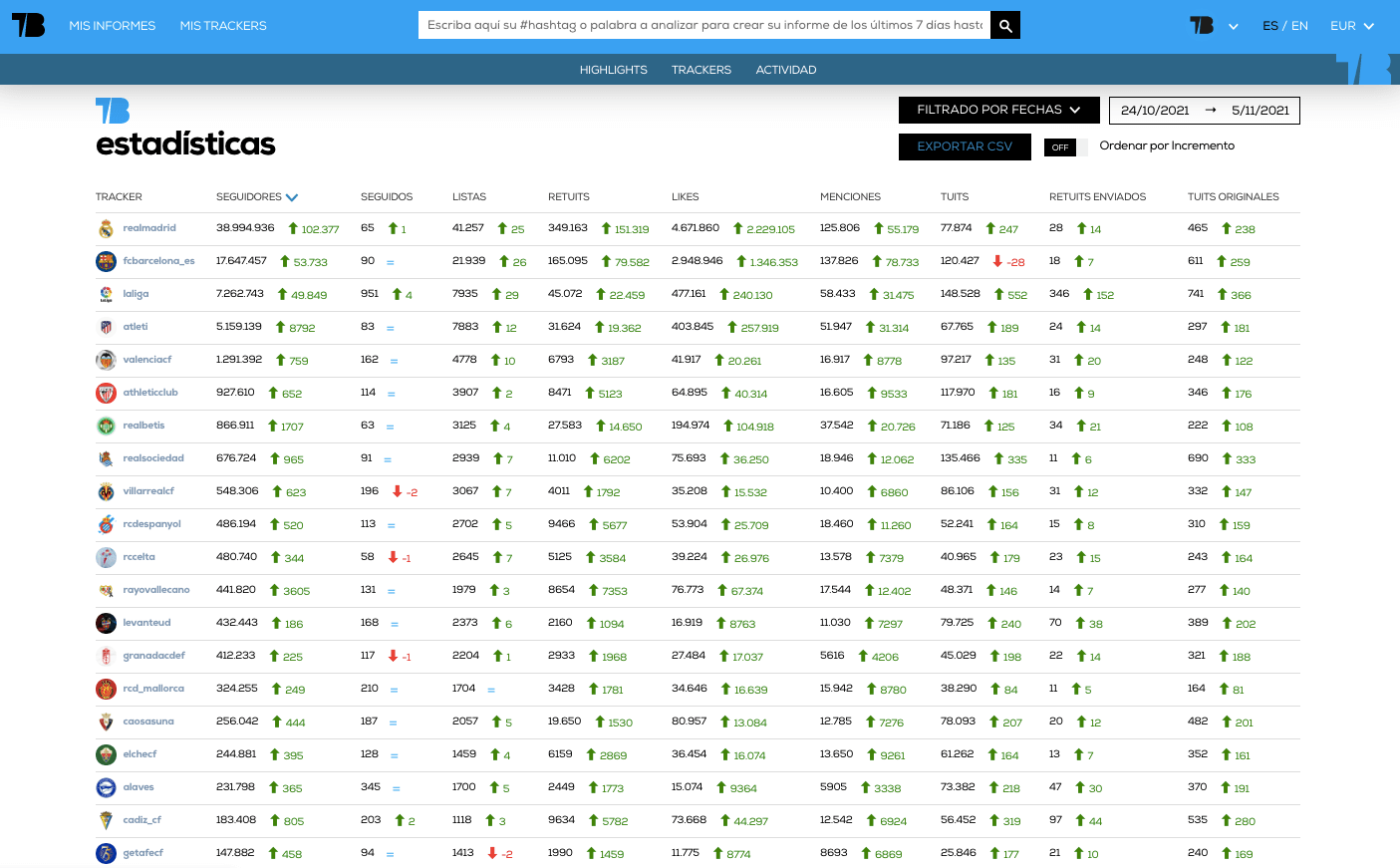Sort by SEGUIDORES column arrow
The image size is (1400, 868).
292,197
